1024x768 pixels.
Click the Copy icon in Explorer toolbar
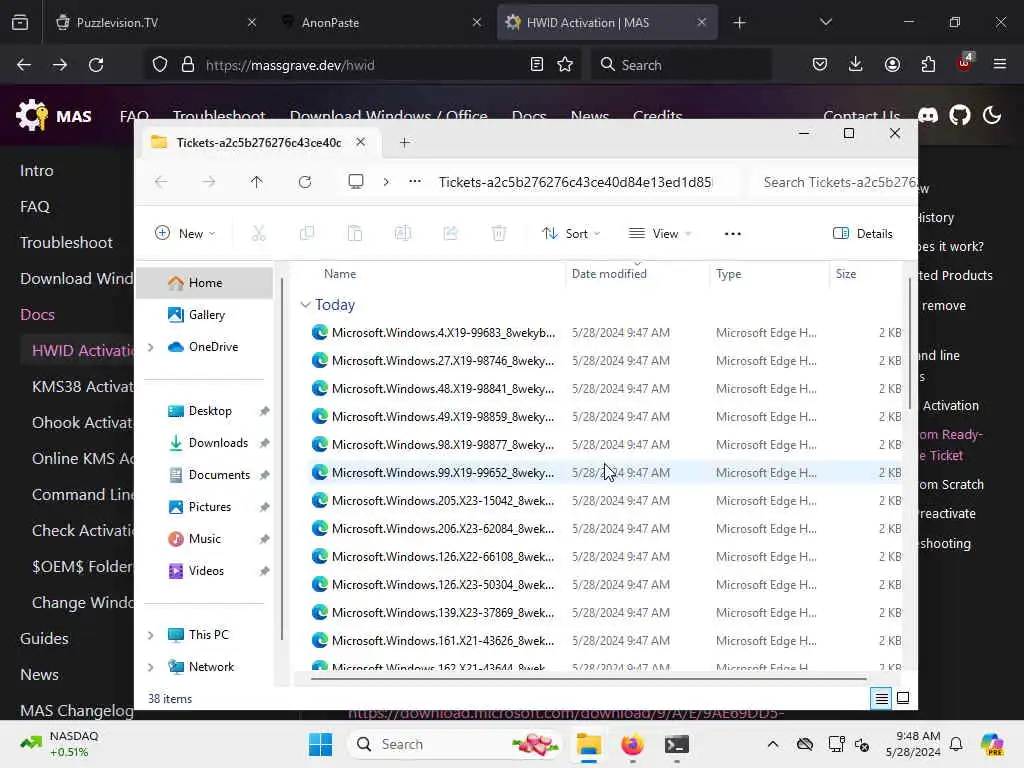[x=306, y=233]
